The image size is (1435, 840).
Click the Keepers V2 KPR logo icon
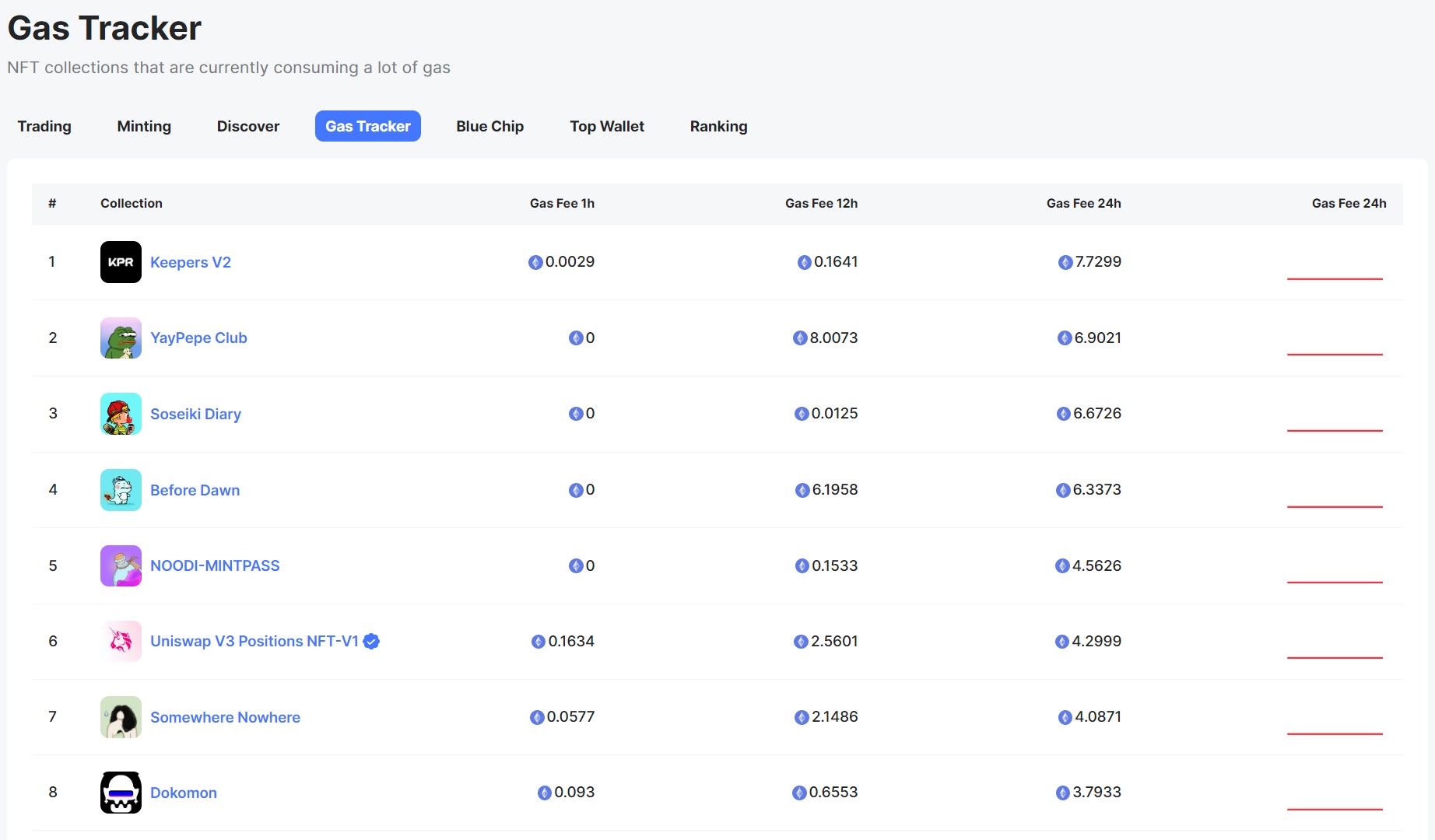[x=121, y=262]
